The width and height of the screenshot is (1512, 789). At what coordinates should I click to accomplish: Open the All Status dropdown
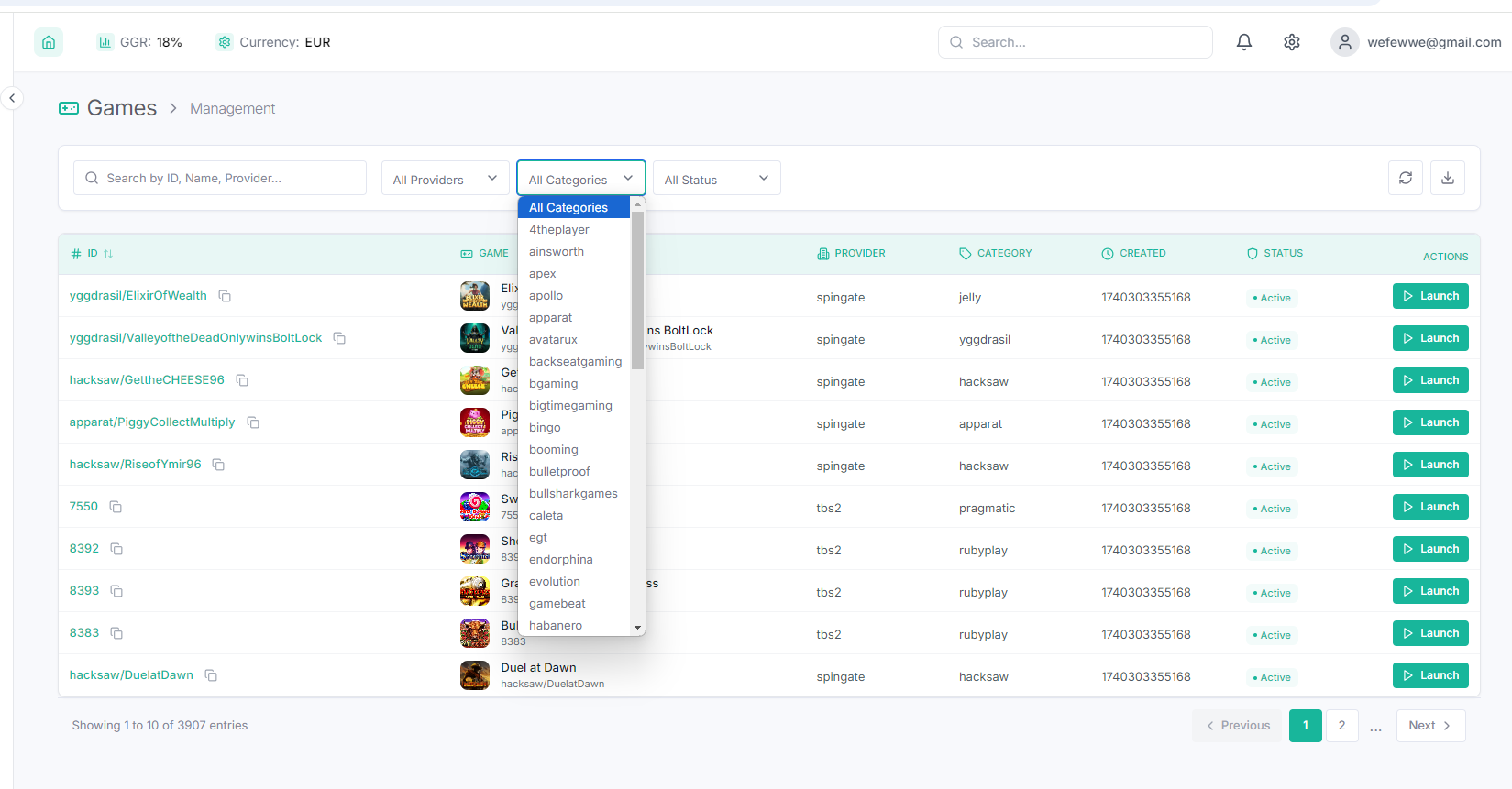click(716, 179)
